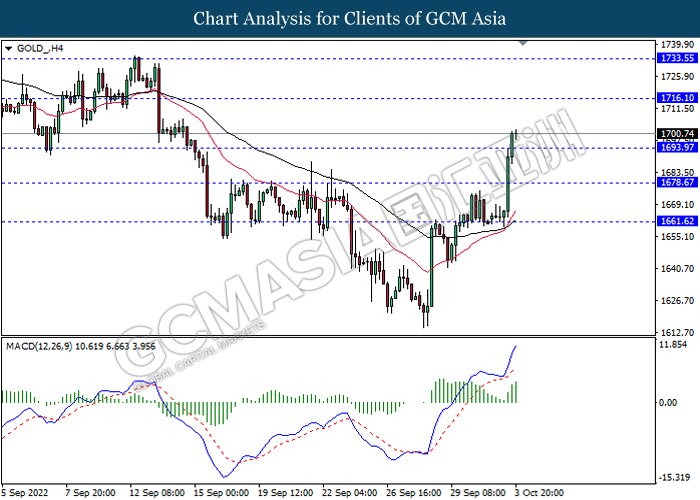Select the 1693.97 level price label

point(677,148)
